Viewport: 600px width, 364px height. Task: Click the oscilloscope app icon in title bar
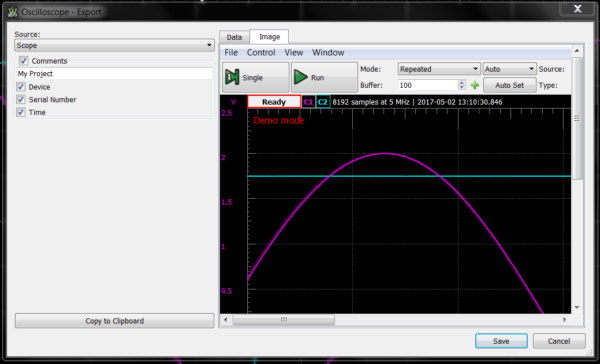coord(13,12)
